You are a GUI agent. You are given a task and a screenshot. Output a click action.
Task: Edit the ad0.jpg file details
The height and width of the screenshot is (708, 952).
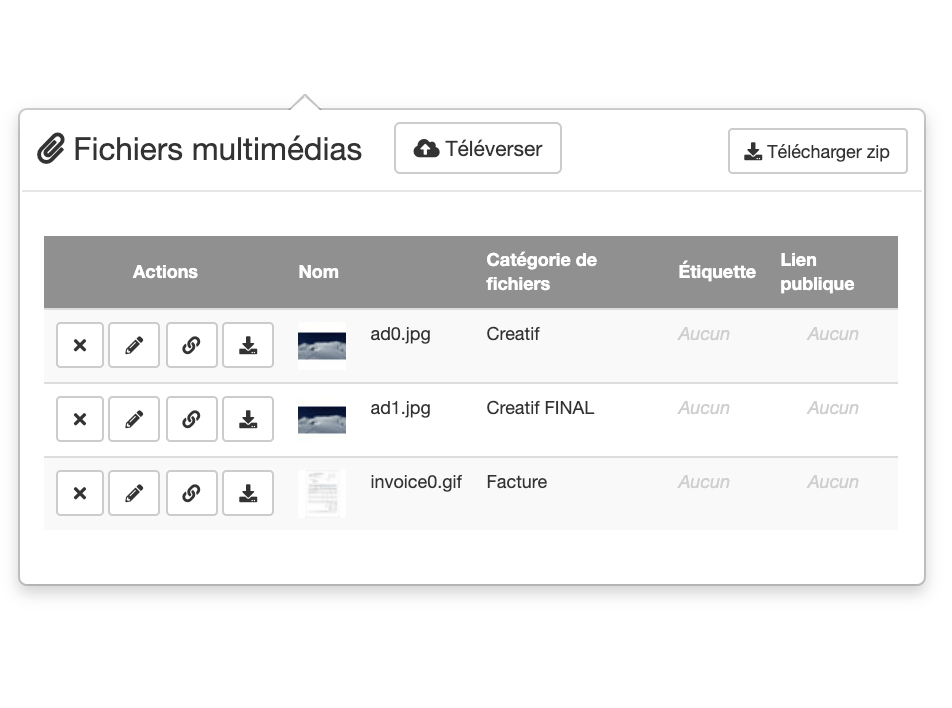[x=134, y=345]
